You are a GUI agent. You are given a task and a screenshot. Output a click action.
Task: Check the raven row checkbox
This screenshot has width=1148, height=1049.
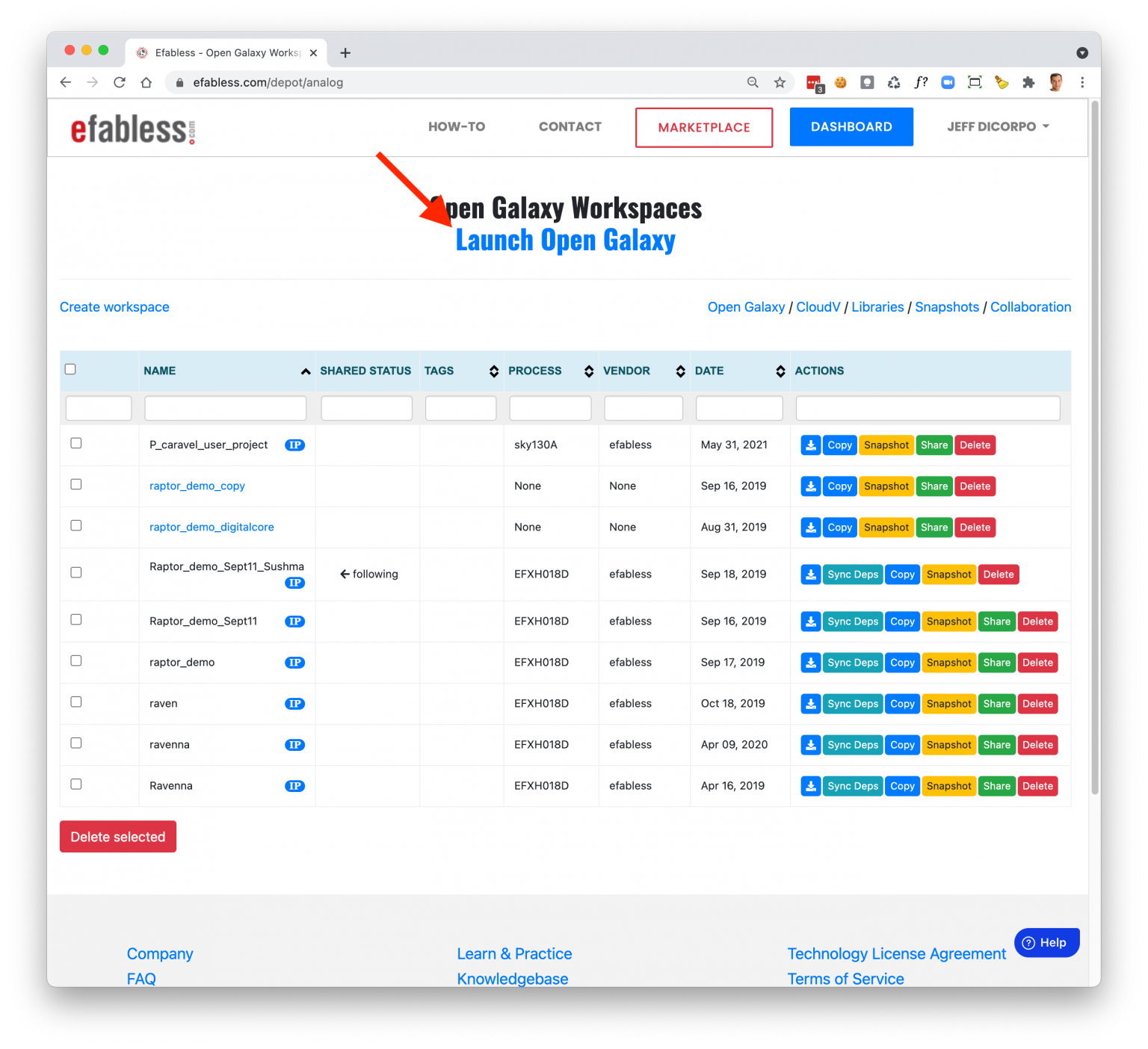(76, 702)
